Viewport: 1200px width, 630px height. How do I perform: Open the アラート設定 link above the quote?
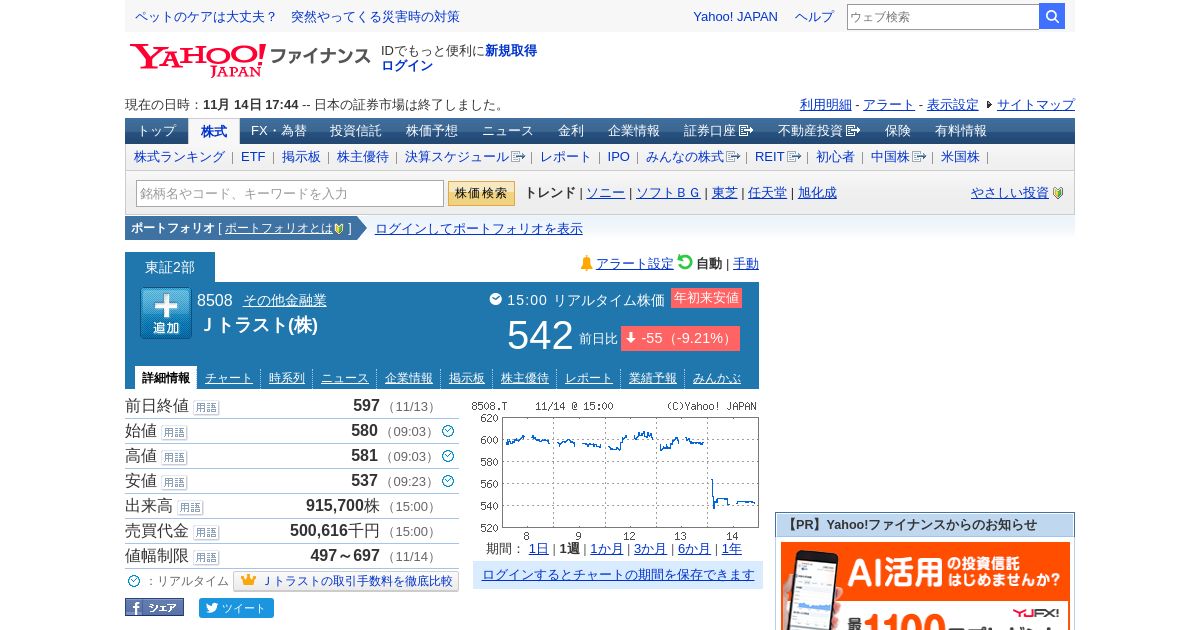point(635,264)
